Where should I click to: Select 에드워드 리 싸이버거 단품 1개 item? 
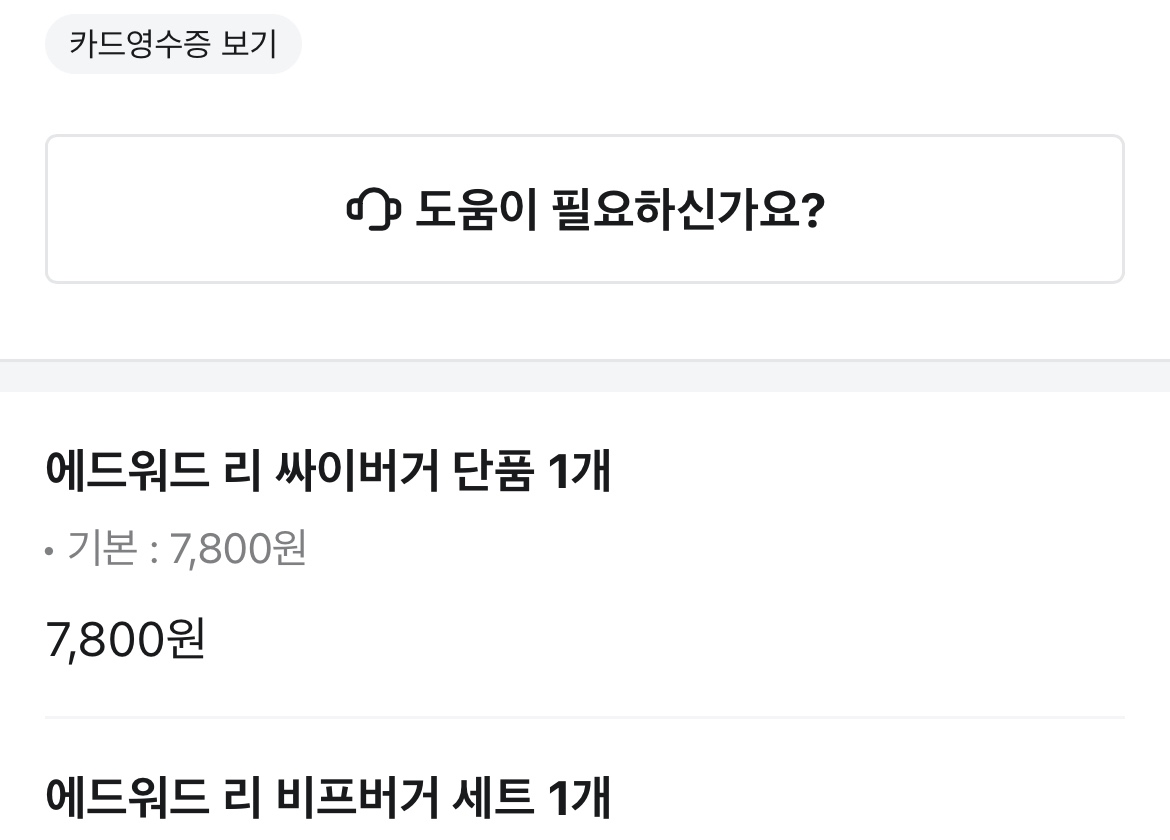point(328,471)
